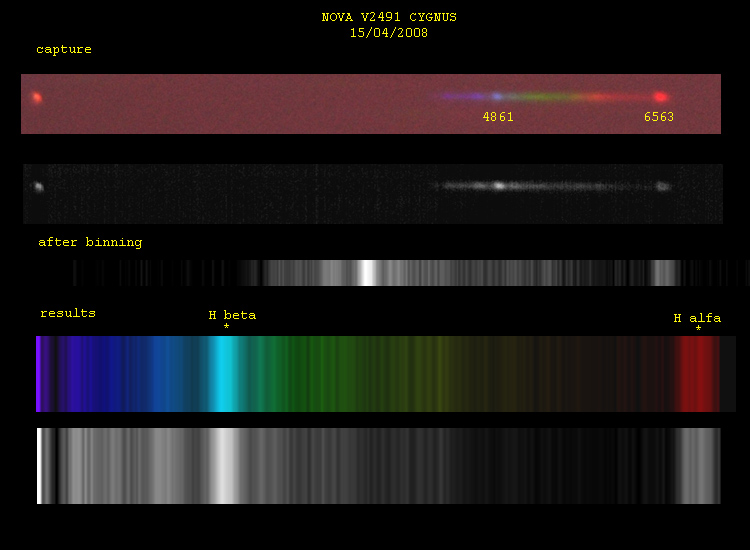Click the 'H beta' label
This screenshot has width=750, height=550.
232,315
